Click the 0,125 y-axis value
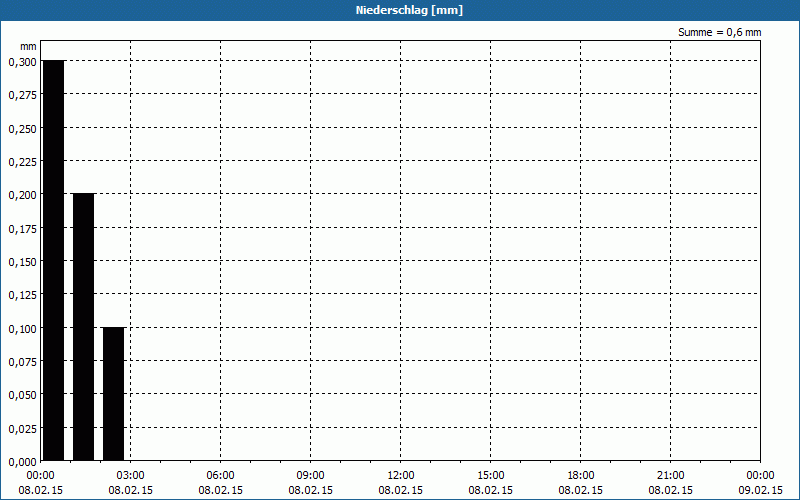Viewport: 800px width, 500px height. [x=23, y=295]
